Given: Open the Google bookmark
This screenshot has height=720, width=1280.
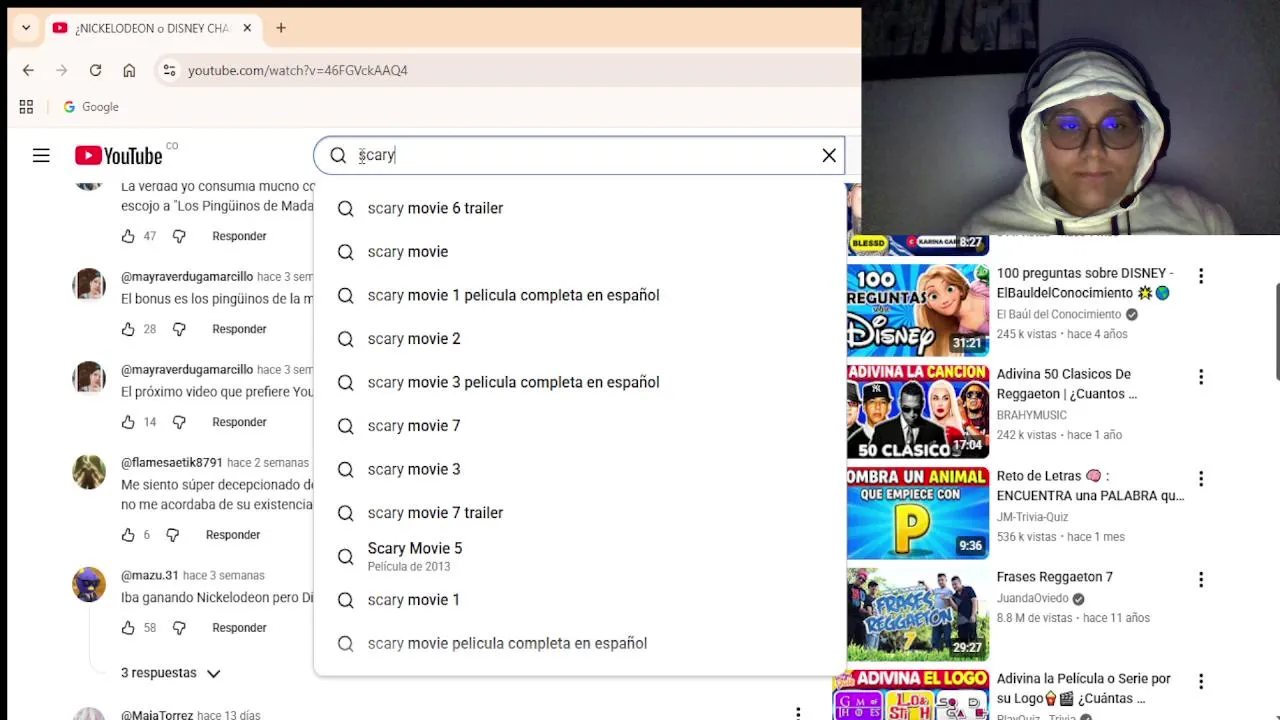Looking at the screenshot, I should tap(91, 107).
